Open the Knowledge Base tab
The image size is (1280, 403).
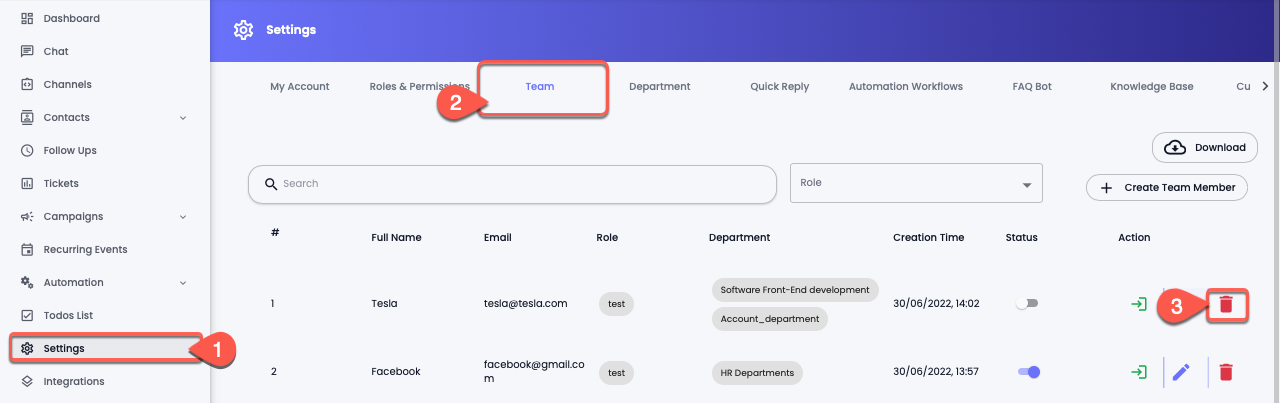coord(1152,86)
